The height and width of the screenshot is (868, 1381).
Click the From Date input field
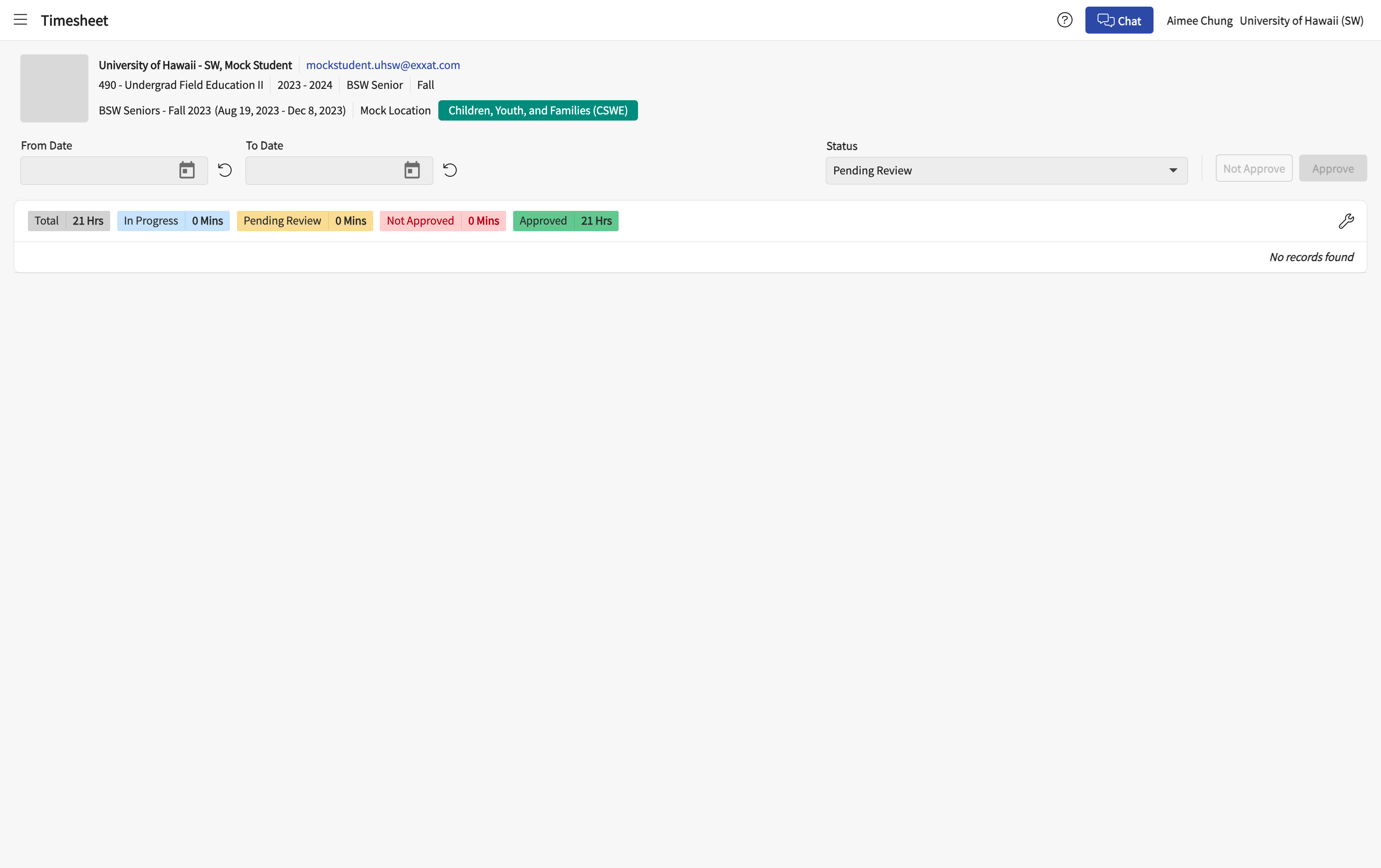[x=114, y=170]
